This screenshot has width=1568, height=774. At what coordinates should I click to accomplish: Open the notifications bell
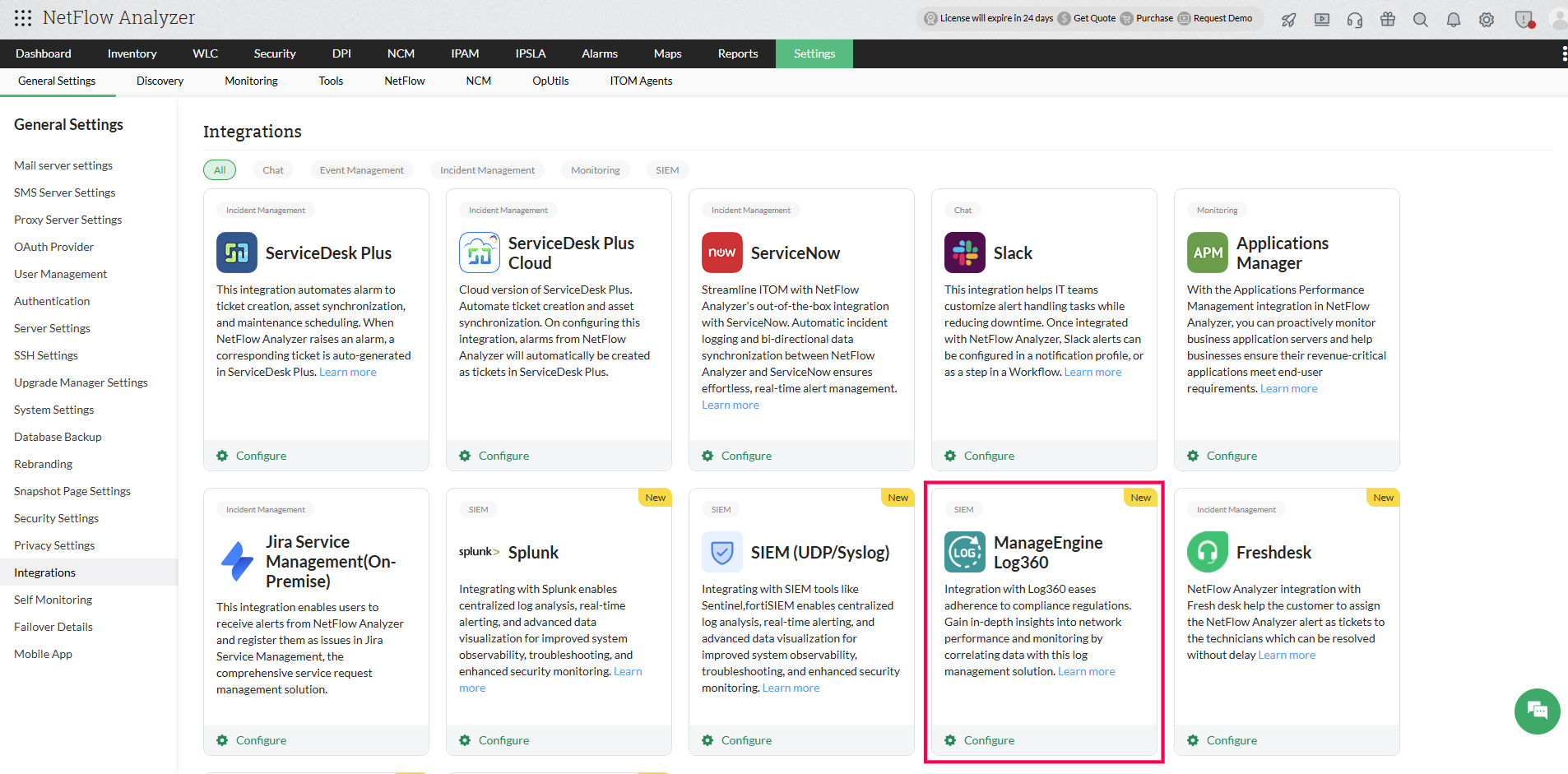[1454, 20]
